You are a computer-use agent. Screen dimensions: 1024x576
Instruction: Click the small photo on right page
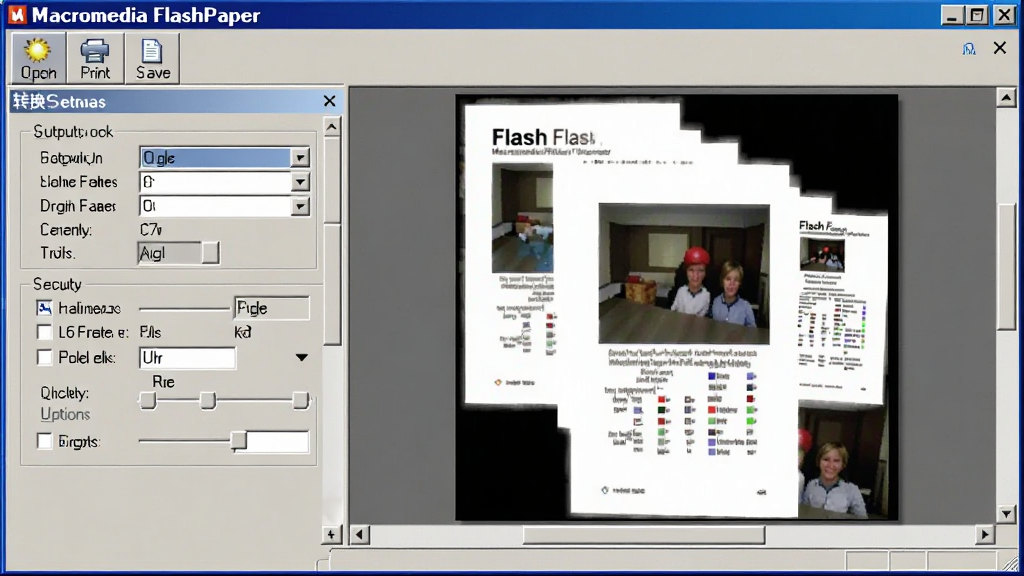tap(822, 255)
